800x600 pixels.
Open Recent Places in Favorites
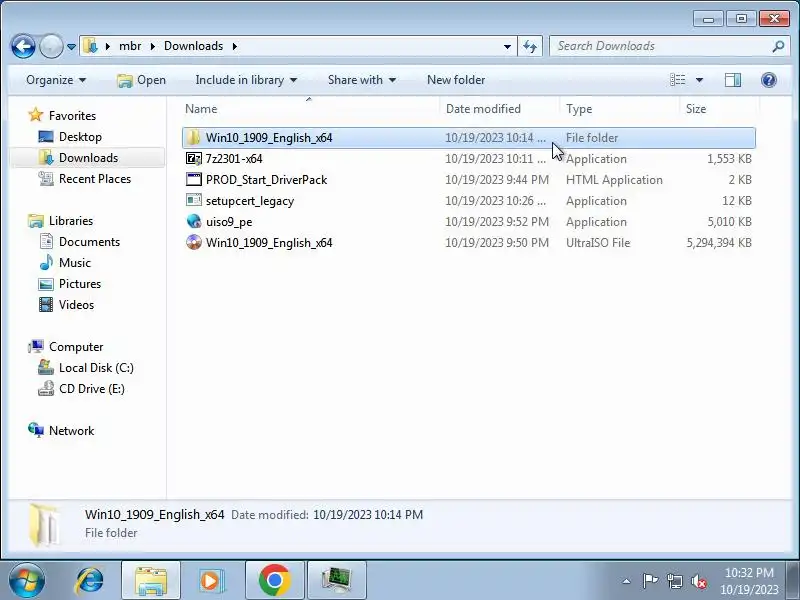coord(95,179)
